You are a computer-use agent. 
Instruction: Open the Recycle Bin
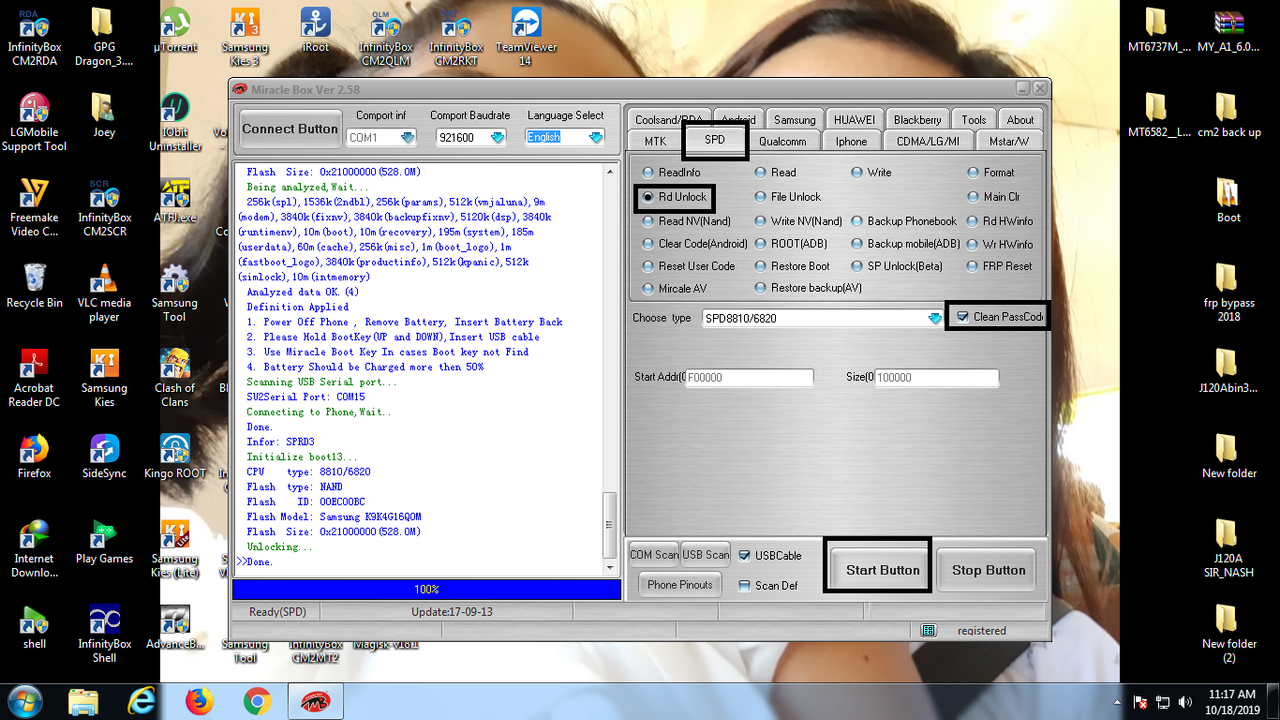coord(34,286)
